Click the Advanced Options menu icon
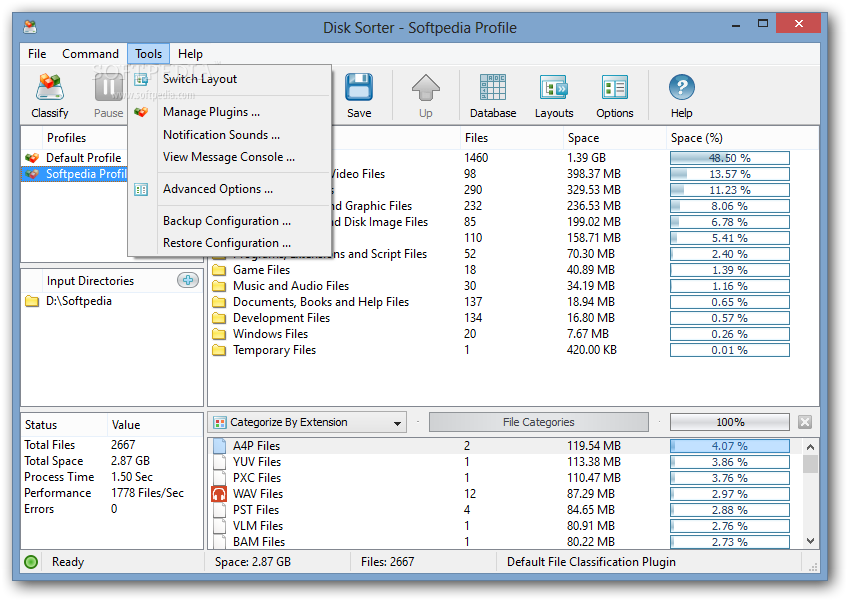This screenshot has height=601, width=848. coord(141,189)
